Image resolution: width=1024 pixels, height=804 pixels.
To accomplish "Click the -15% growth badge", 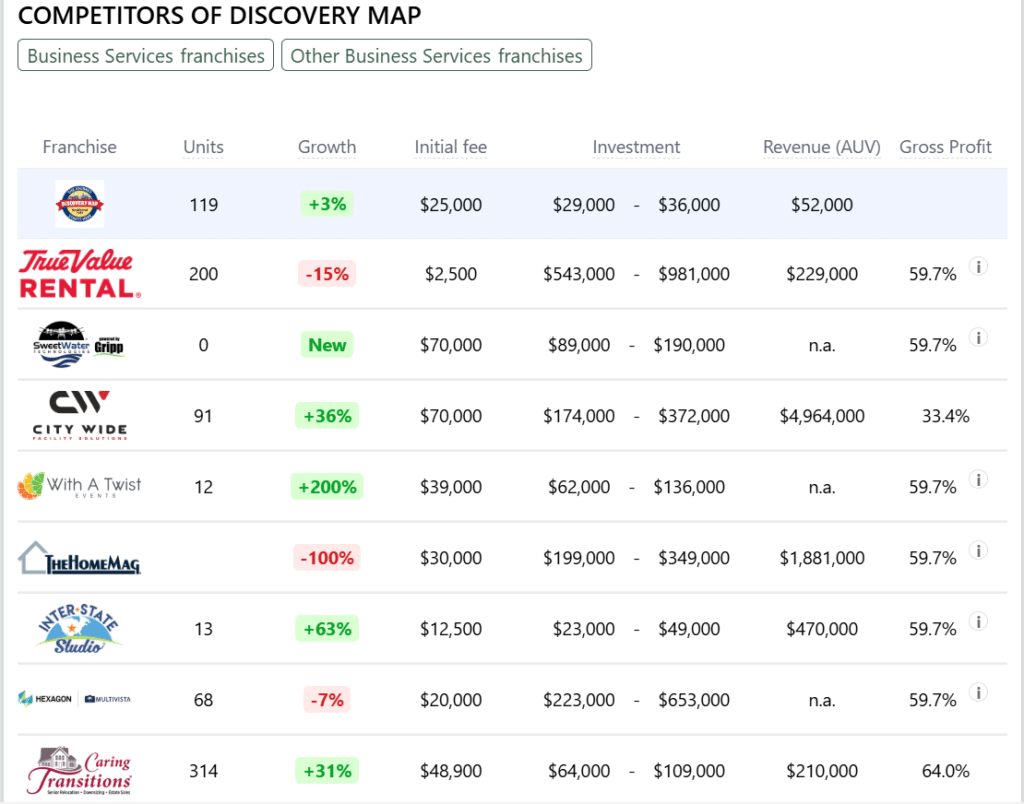I will click(327, 274).
